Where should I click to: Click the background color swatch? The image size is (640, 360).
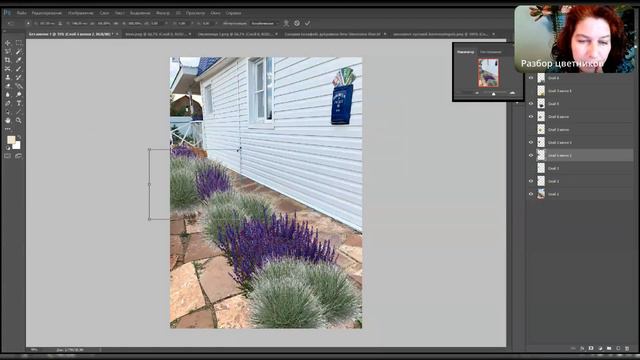click(x=17, y=145)
